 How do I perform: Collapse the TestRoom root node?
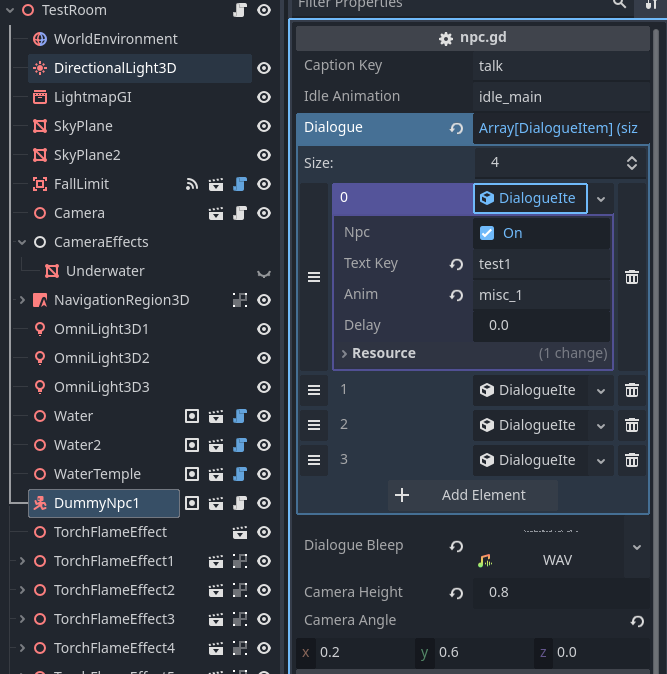point(10,10)
